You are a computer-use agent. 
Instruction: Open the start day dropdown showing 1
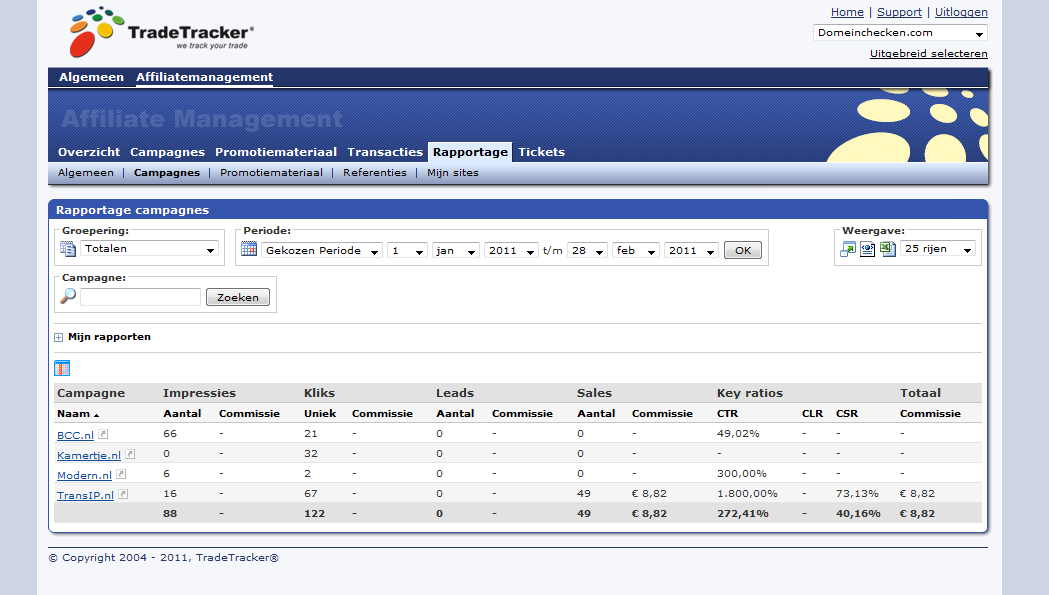point(407,250)
